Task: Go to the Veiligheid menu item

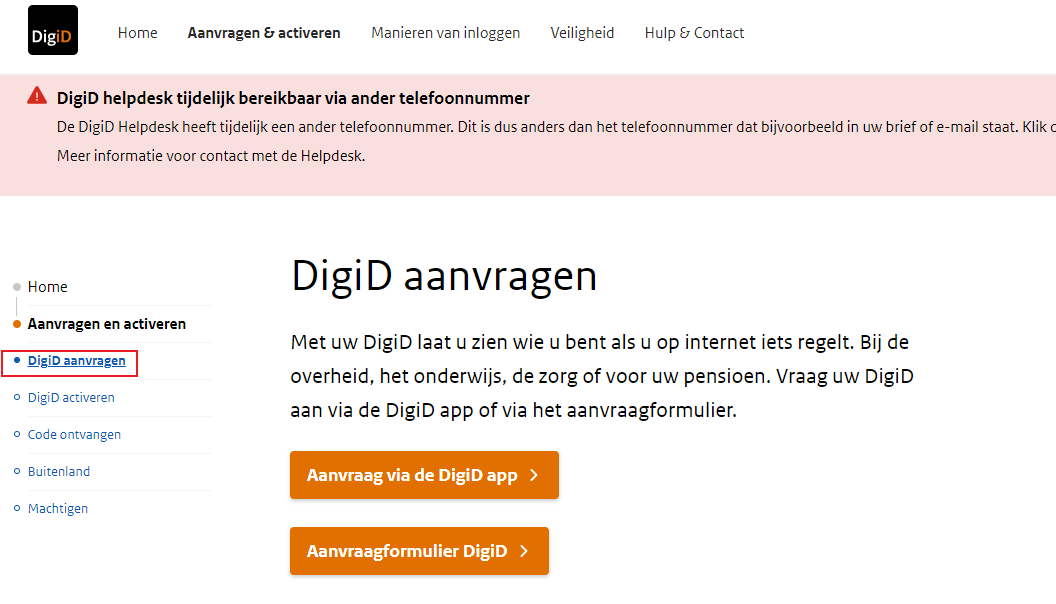Action: (582, 33)
